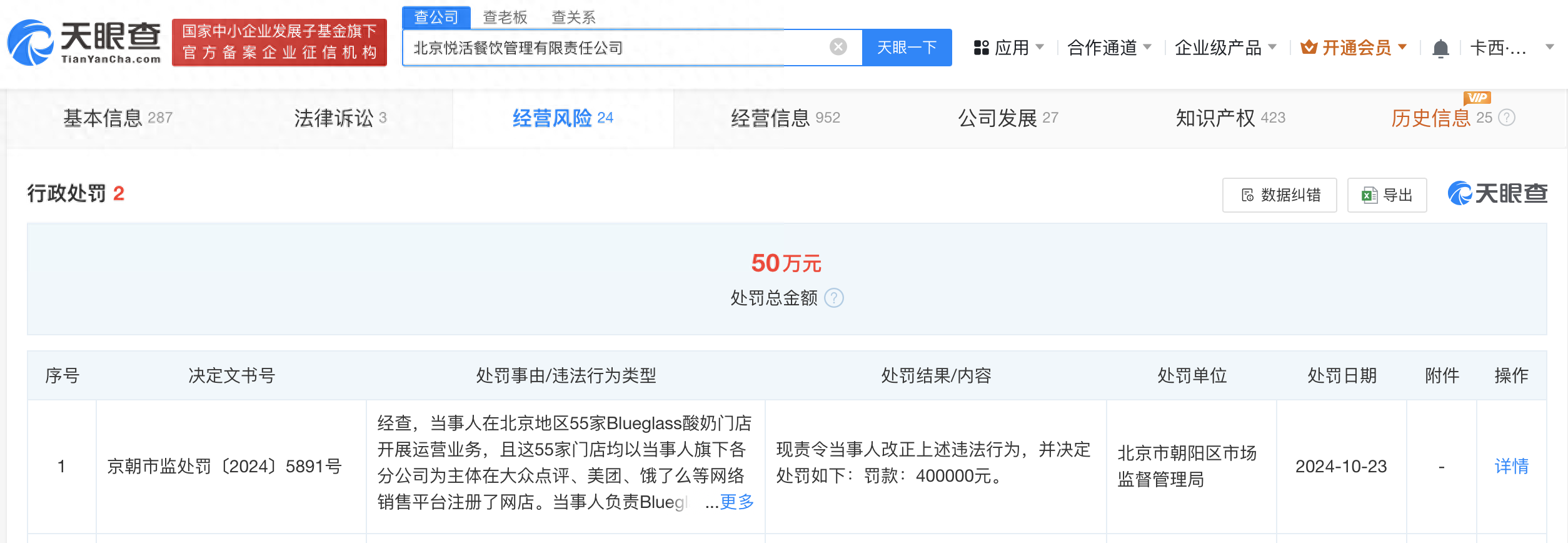Click the membership crown icon
The width and height of the screenshot is (1568, 543).
(1309, 48)
